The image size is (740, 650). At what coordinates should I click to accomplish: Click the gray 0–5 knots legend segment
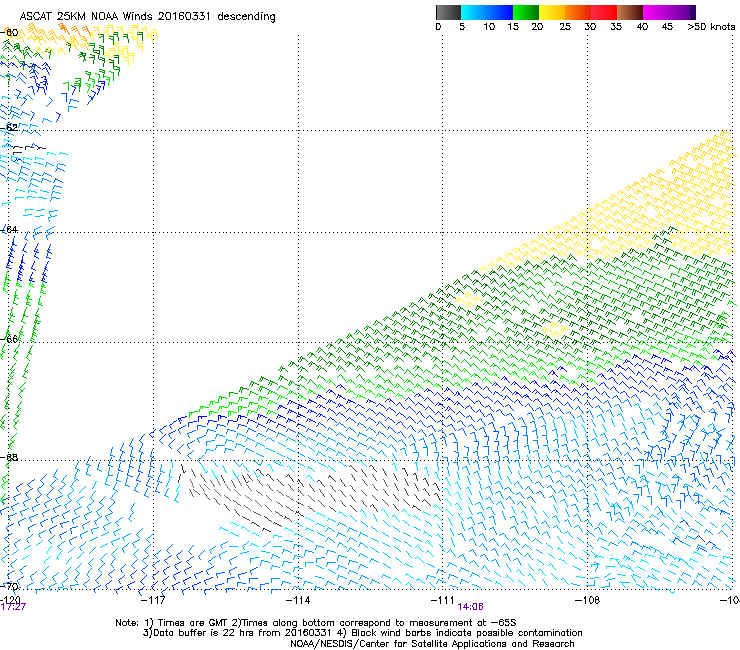tap(448, 12)
